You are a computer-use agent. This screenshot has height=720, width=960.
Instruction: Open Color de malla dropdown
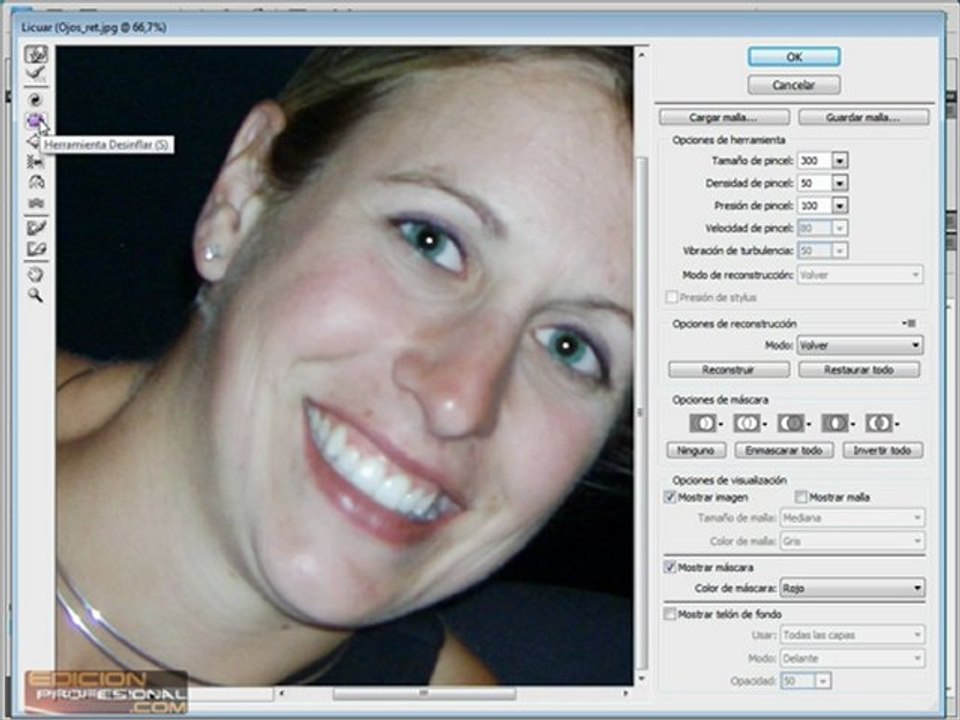pos(852,541)
